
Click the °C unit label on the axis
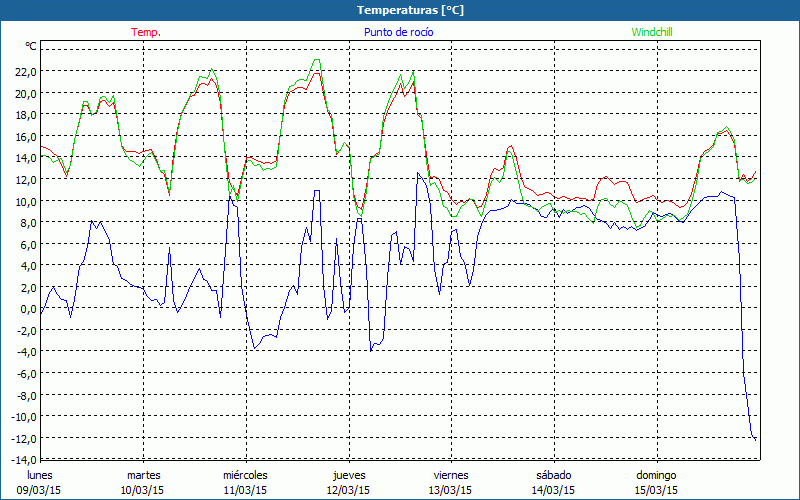pyautogui.click(x=30, y=46)
